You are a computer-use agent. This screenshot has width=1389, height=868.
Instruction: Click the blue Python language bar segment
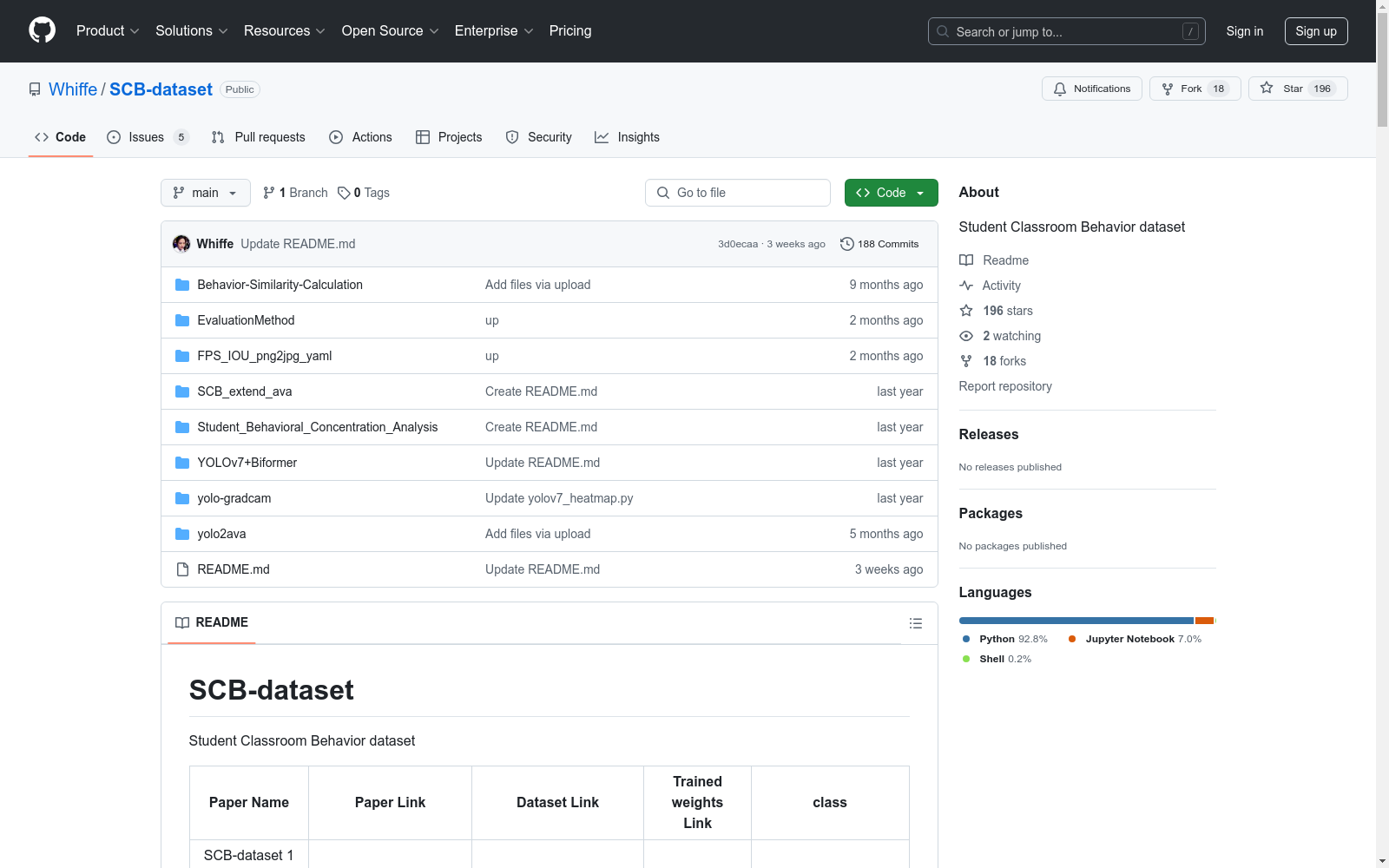click(x=1076, y=621)
